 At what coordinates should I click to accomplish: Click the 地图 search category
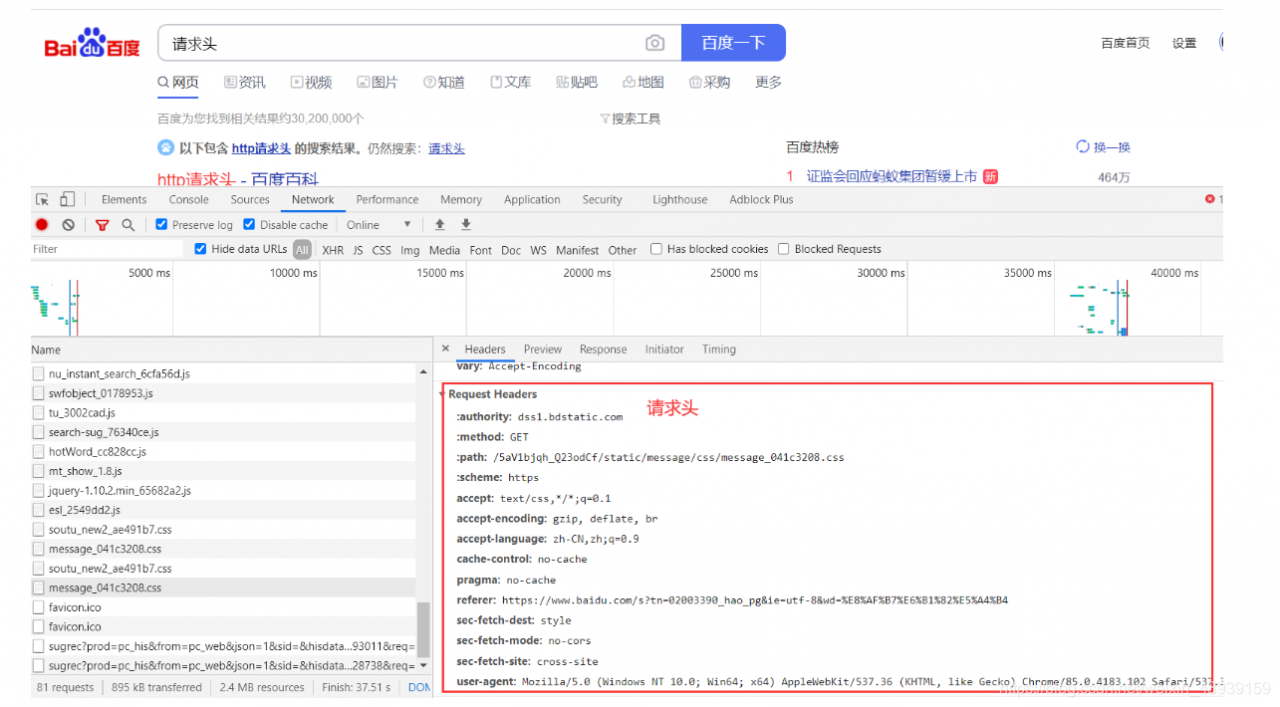coord(643,82)
